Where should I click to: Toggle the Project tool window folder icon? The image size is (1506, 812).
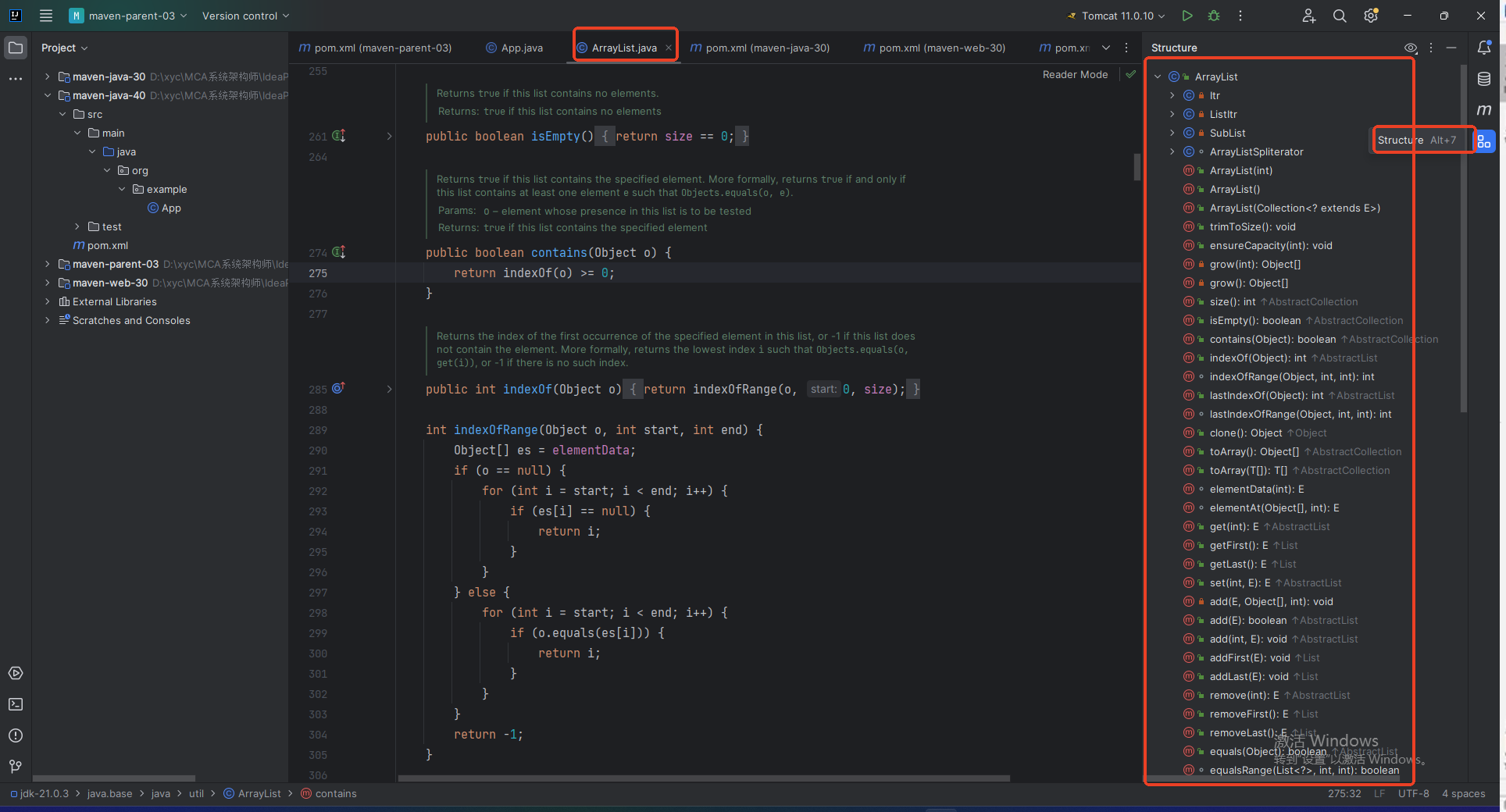[x=16, y=48]
